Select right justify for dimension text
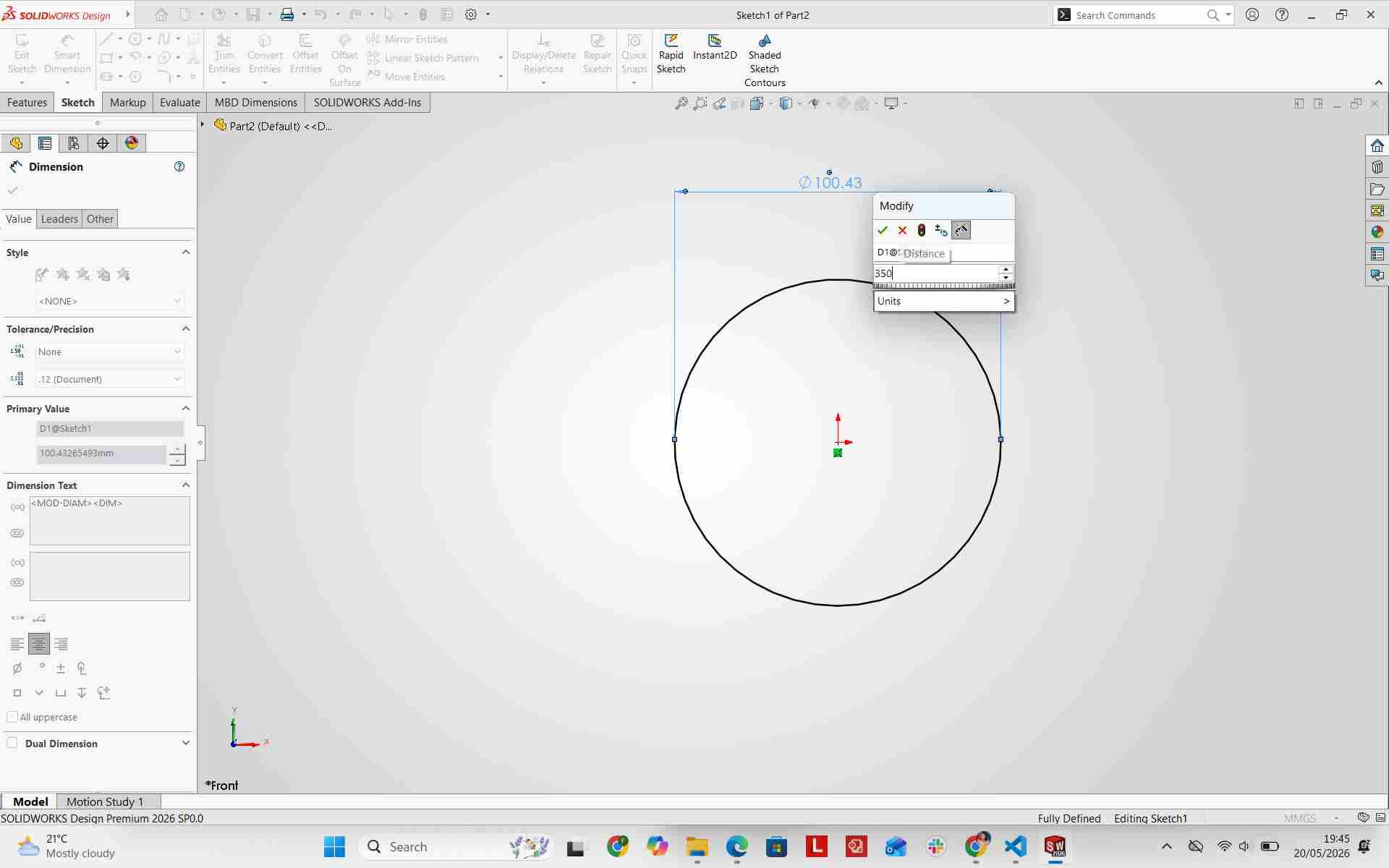 click(61, 644)
